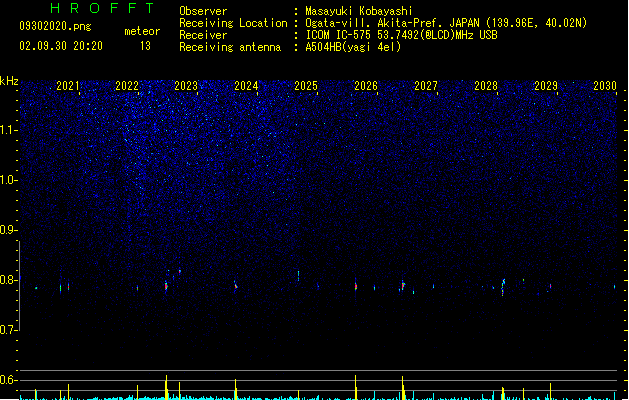This screenshot has width=629, height=400.
Task: Click the 0.8 kHz frequency label
Action: [9, 280]
